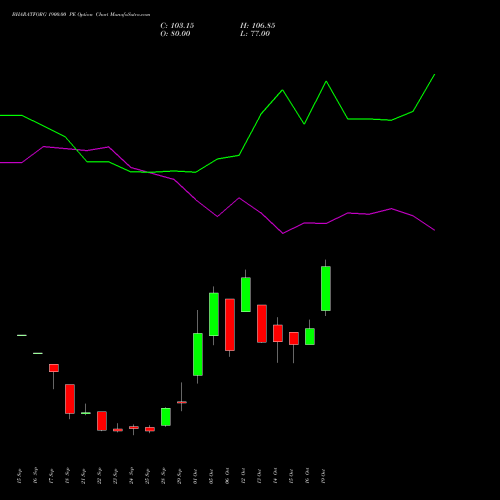Click the low value 'L: 77.00'
This screenshot has width=500, height=500.
point(255,34)
